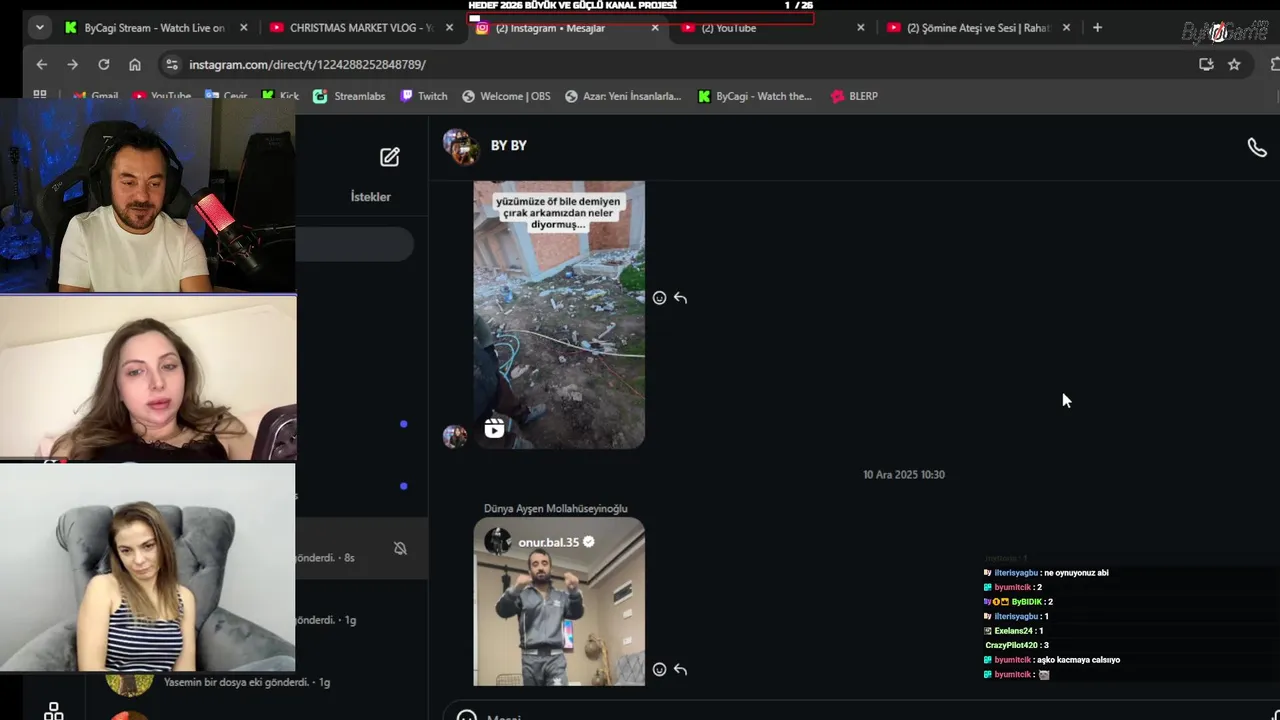Open the conversation showing "gönderdi. · 8s"
The width and height of the screenshot is (1280, 720).
click(362, 548)
